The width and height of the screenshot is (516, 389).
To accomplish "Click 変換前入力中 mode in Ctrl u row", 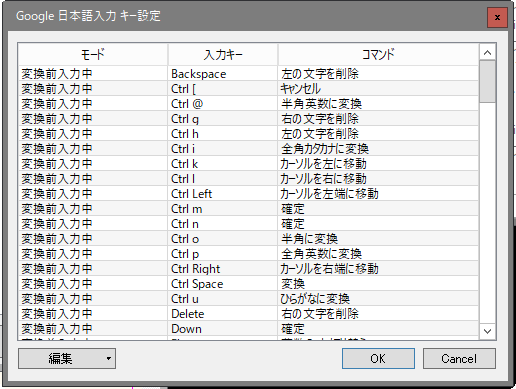I will [93, 299].
